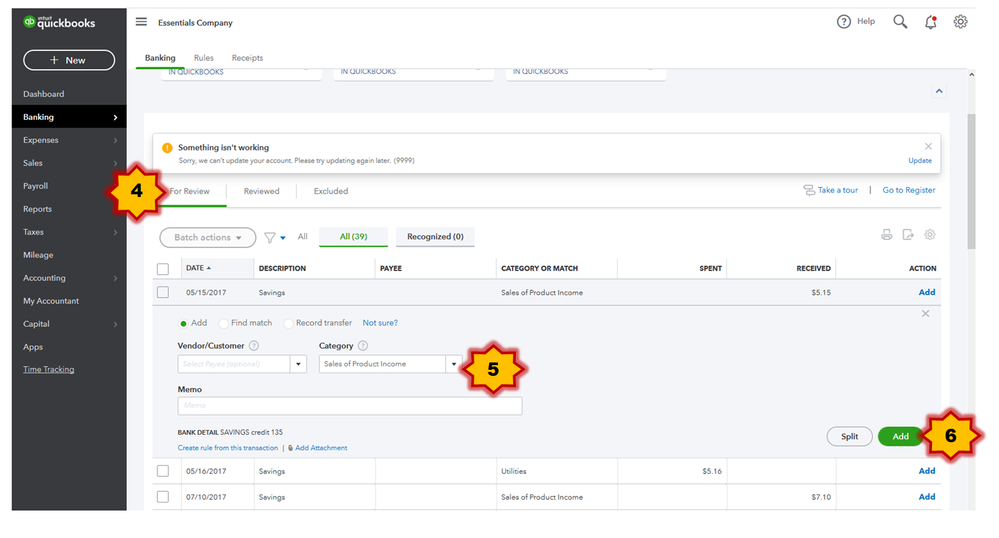Expand the Sales sidebar submenu

tap(115, 163)
